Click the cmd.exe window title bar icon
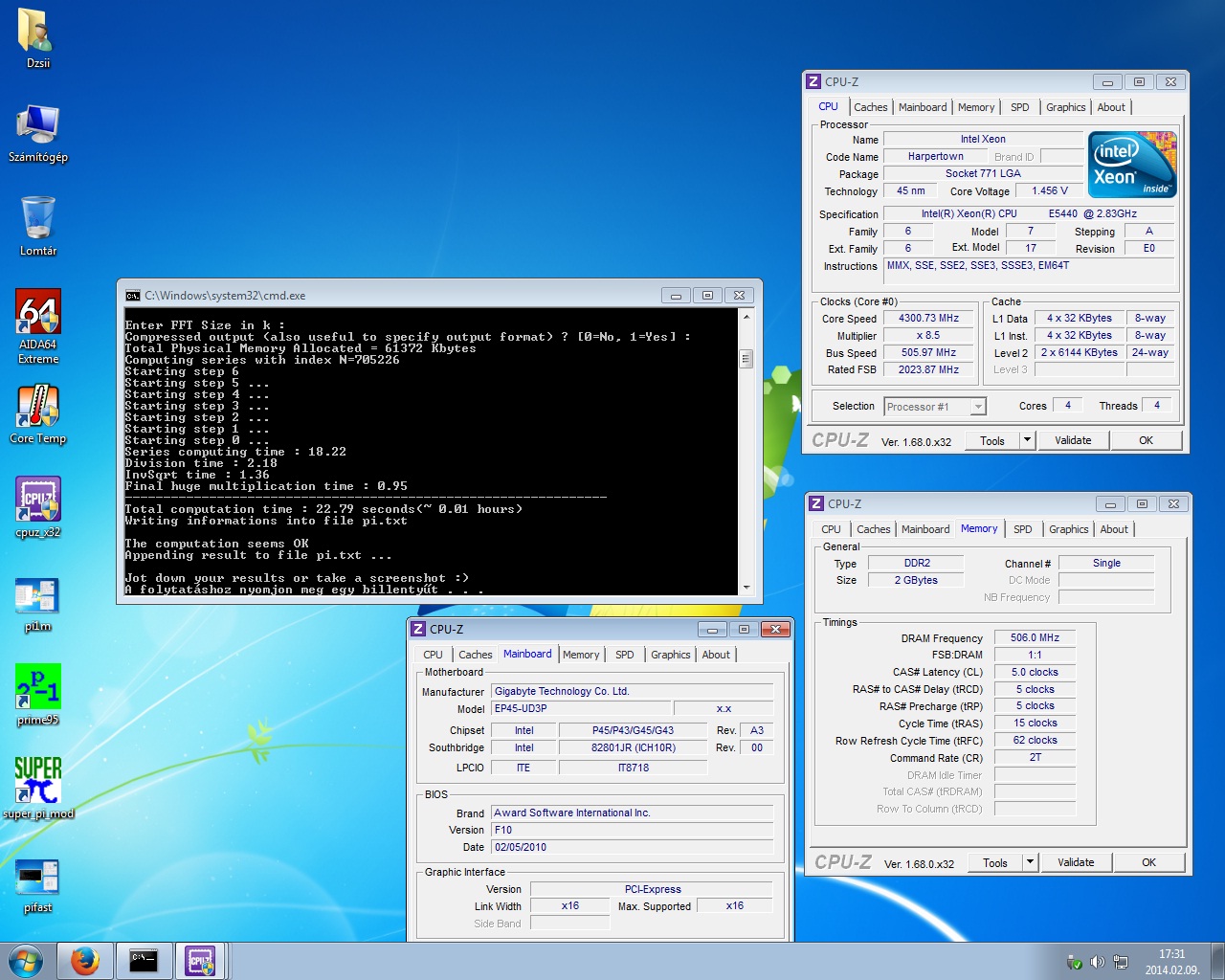 click(x=133, y=296)
